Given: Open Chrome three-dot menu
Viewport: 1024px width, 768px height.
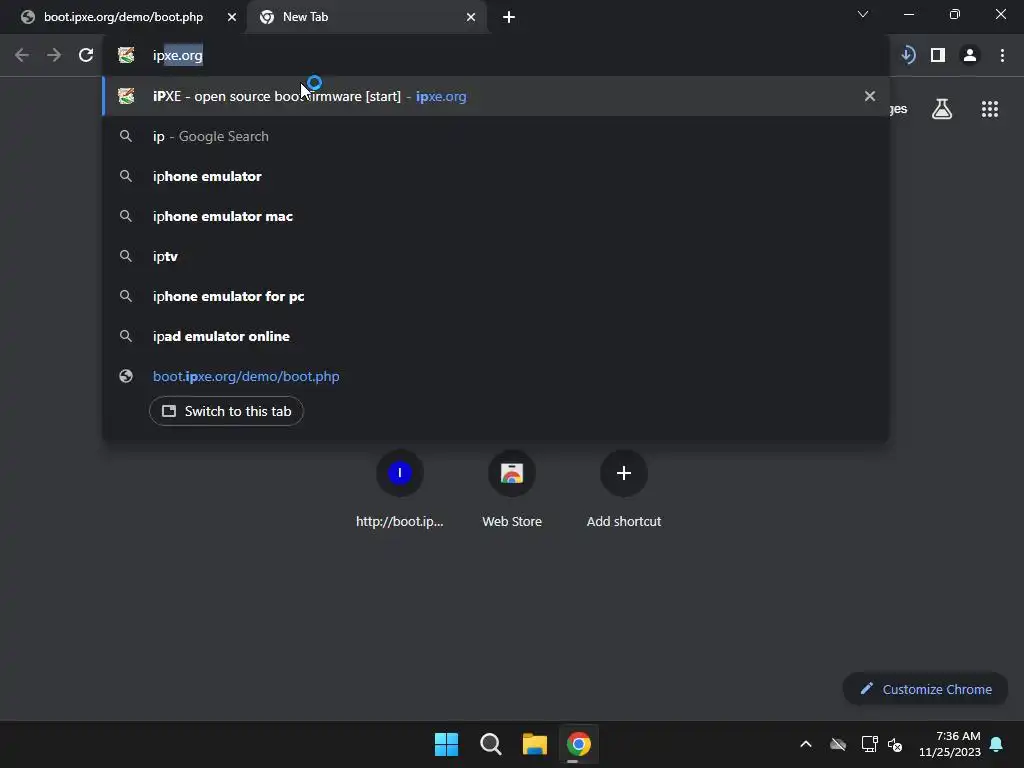Looking at the screenshot, I should [x=1002, y=56].
